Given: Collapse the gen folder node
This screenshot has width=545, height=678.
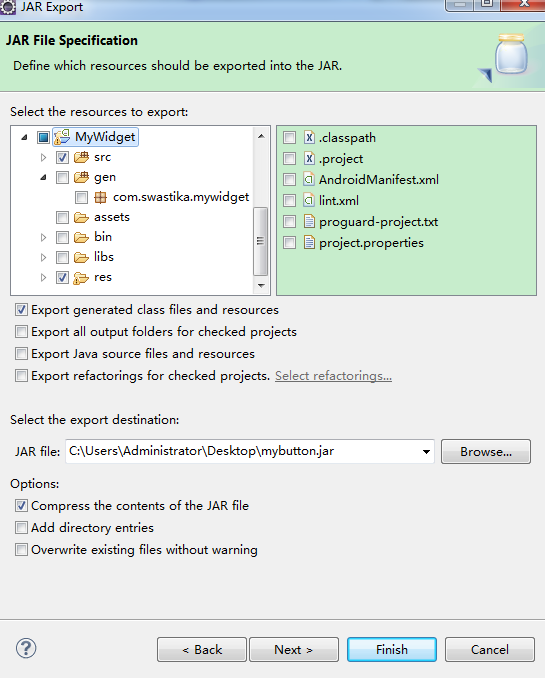Looking at the screenshot, I should [43, 177].
